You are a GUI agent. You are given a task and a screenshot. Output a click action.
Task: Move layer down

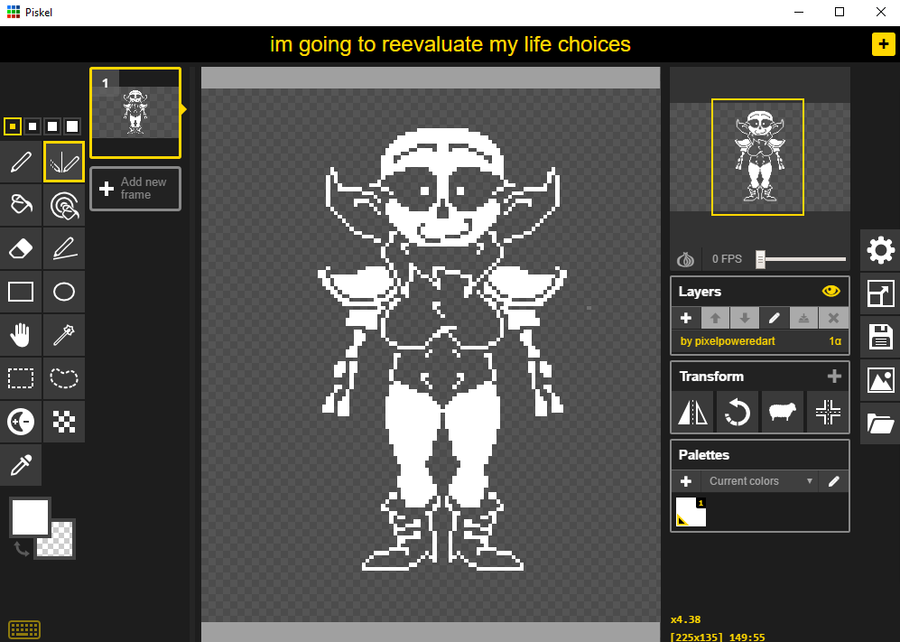click(744, 318)
